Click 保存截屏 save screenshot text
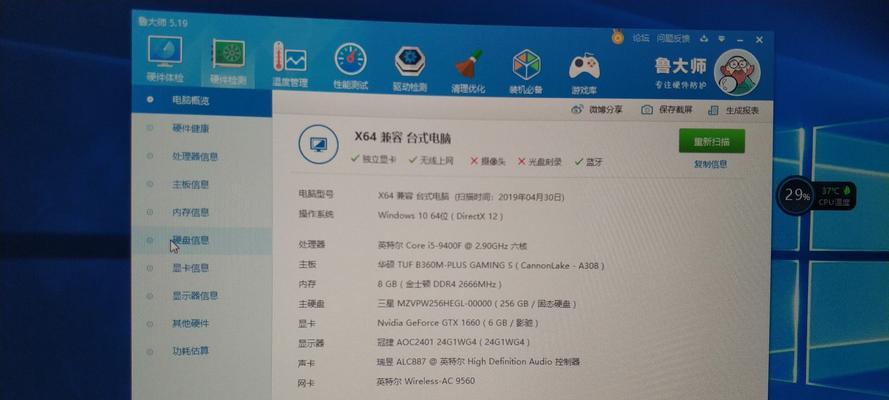This screenshot has width=889, height=400. point(675,110)
